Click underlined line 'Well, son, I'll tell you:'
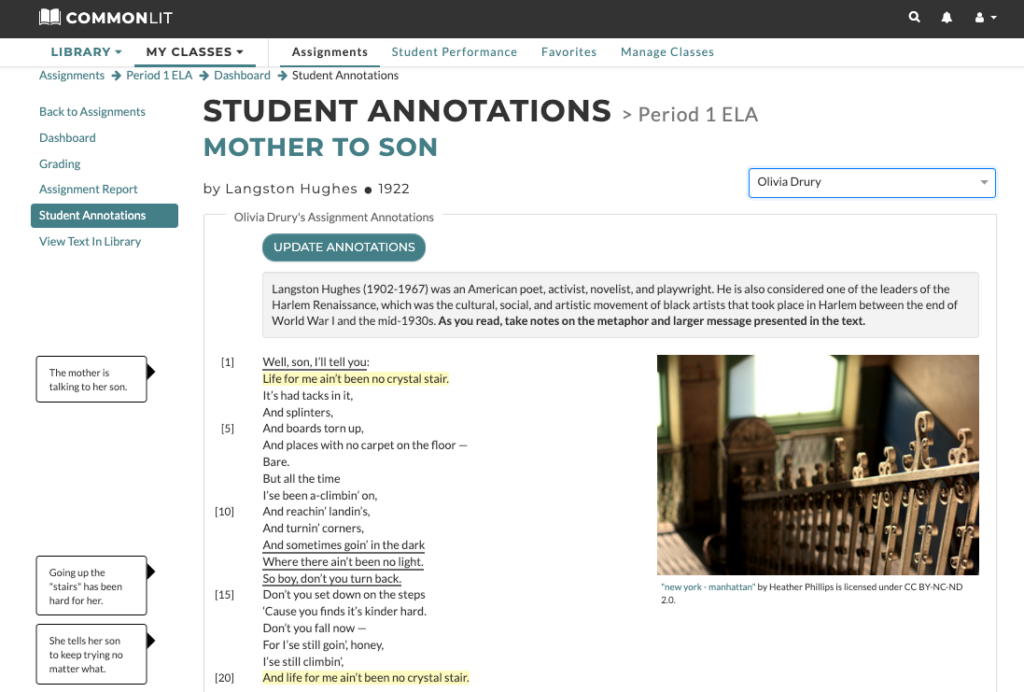 (x=316, y=362)
